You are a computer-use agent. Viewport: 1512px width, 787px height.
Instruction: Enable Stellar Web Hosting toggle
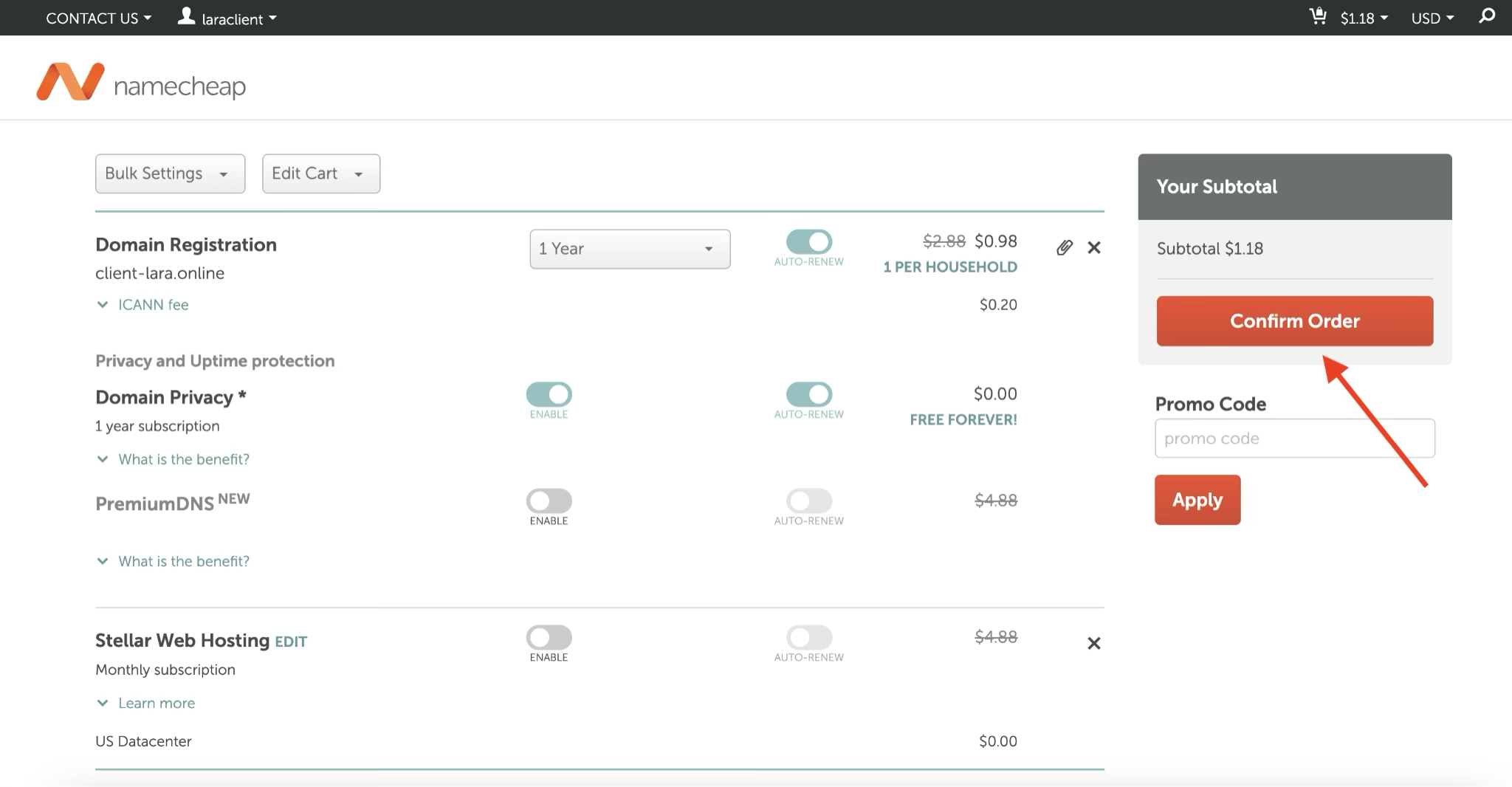tap(549, 637)
